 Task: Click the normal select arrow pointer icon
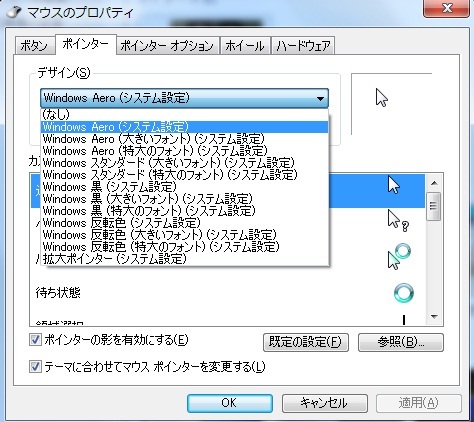[x=394, y=185]
